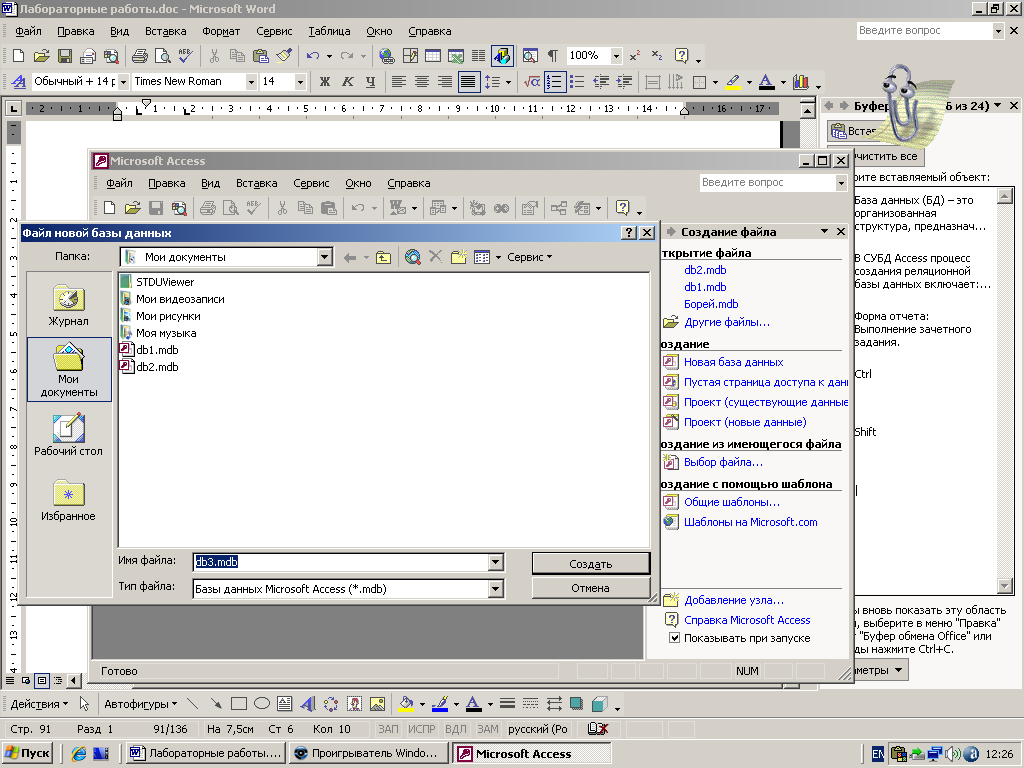Open the Views dropdown arrow in dialog
This screenshot has width=1024, height=768.
pyautogui.click(x=498, y=257)
